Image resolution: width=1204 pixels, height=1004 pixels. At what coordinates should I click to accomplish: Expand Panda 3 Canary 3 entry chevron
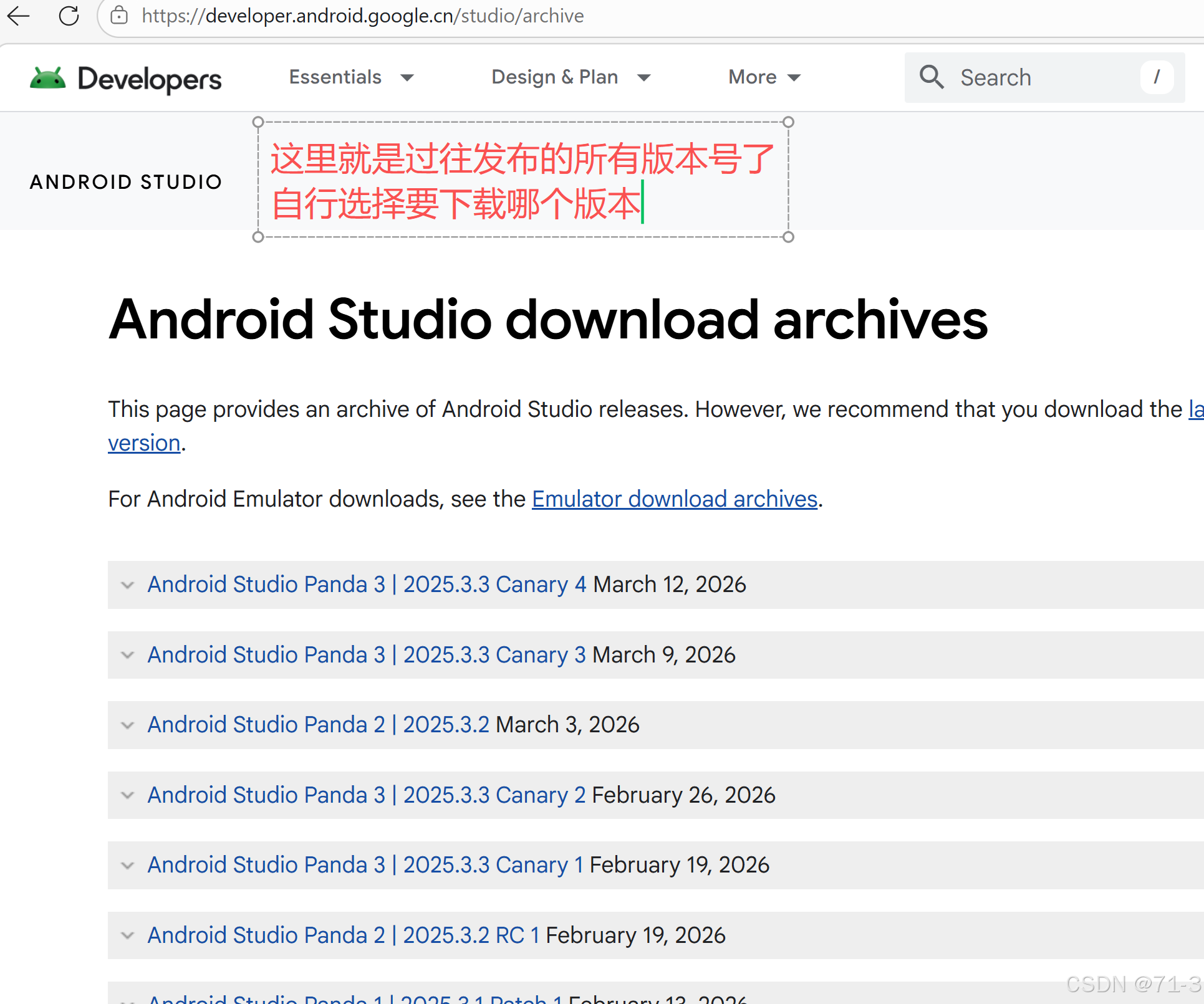tap(128, 655)
